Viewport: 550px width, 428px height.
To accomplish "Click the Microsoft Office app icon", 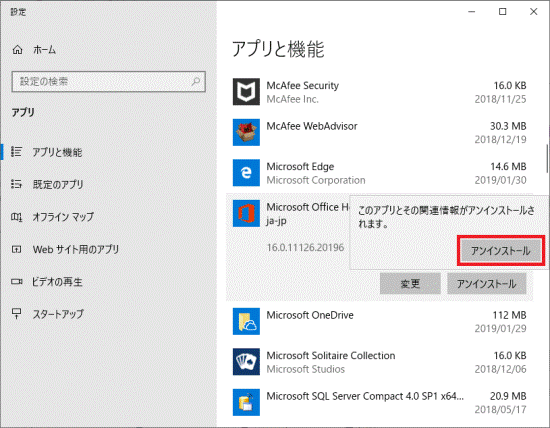I will [x=246, y=213].
